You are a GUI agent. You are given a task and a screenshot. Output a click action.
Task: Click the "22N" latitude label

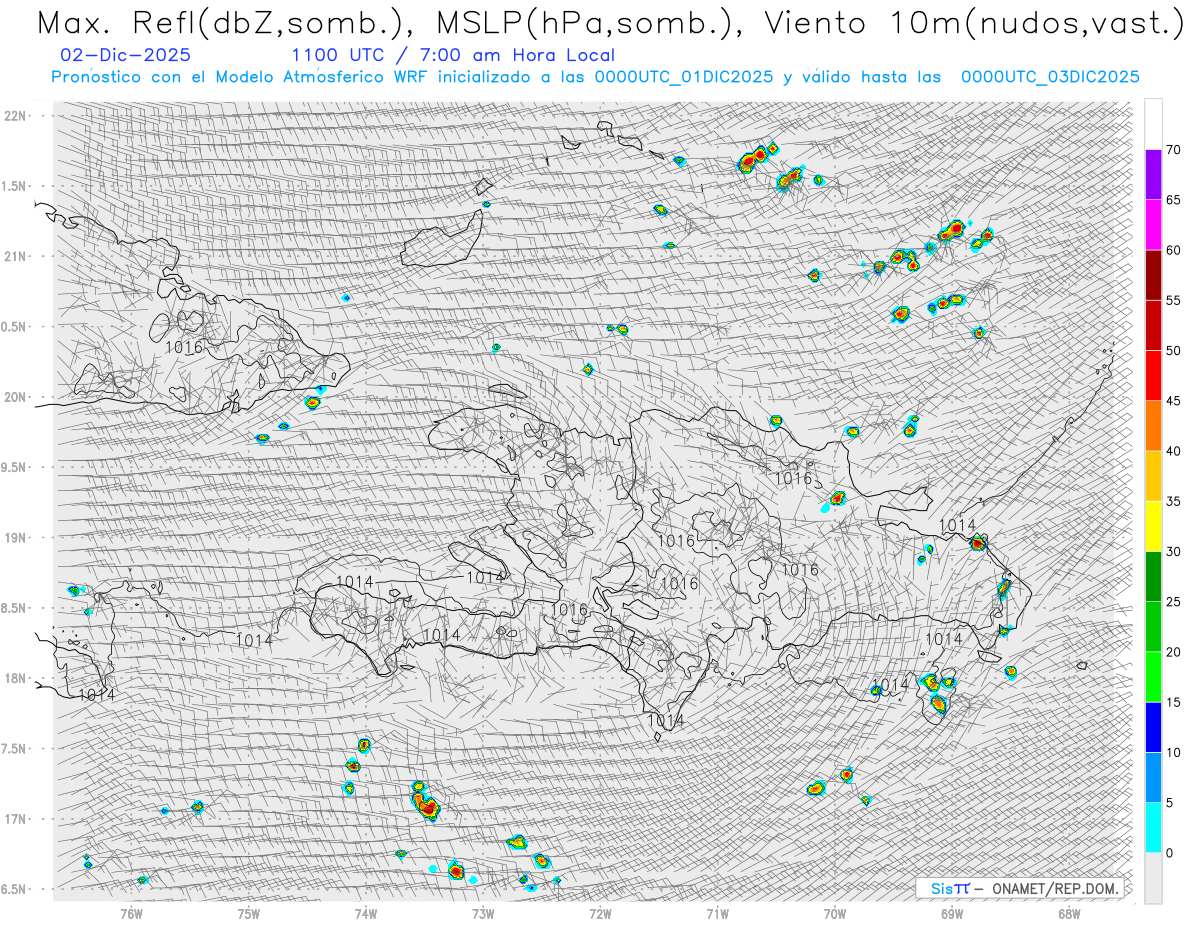click(x=15, y=116)
